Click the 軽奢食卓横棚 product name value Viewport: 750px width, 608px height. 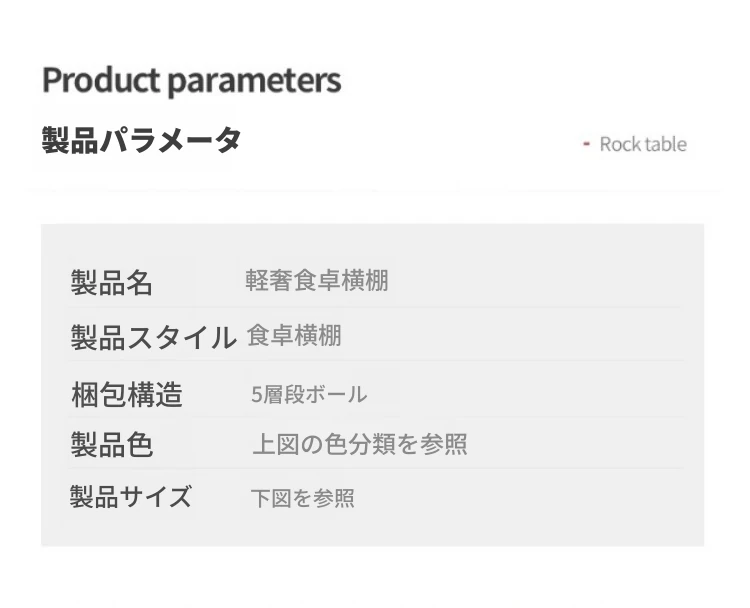pos(317,280)
